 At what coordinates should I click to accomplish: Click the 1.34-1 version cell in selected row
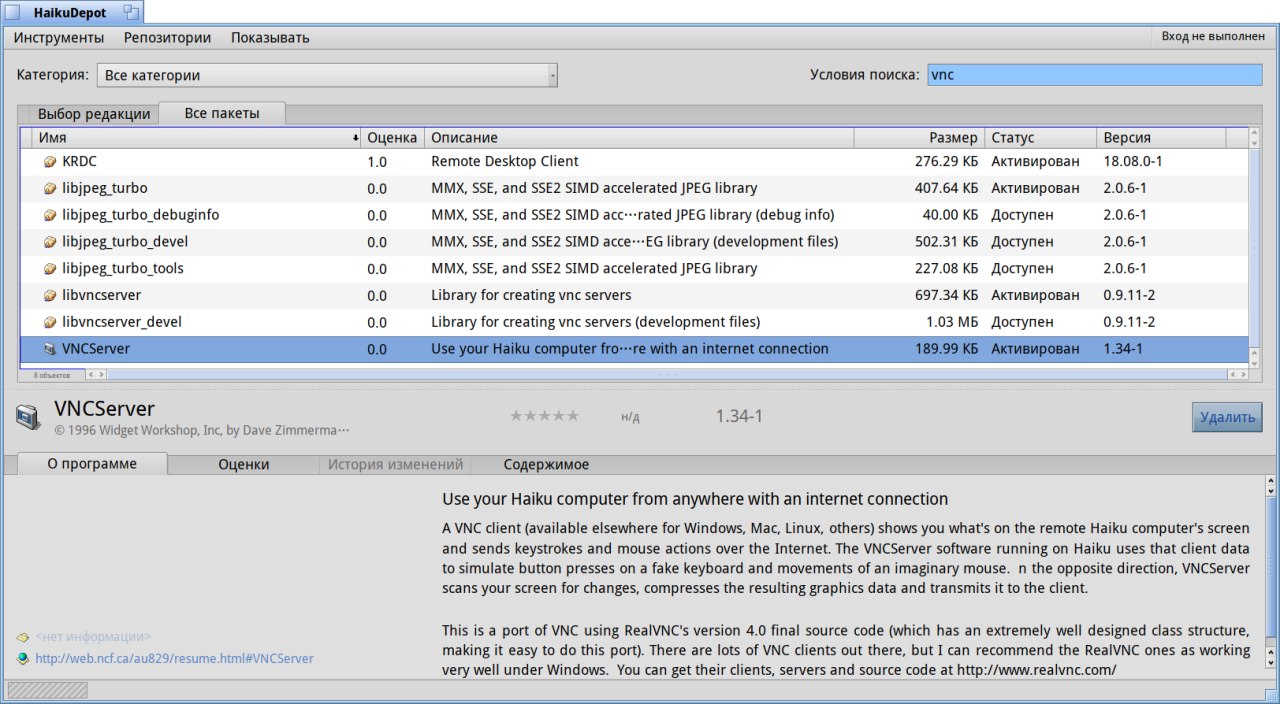tap(1123, 349)
